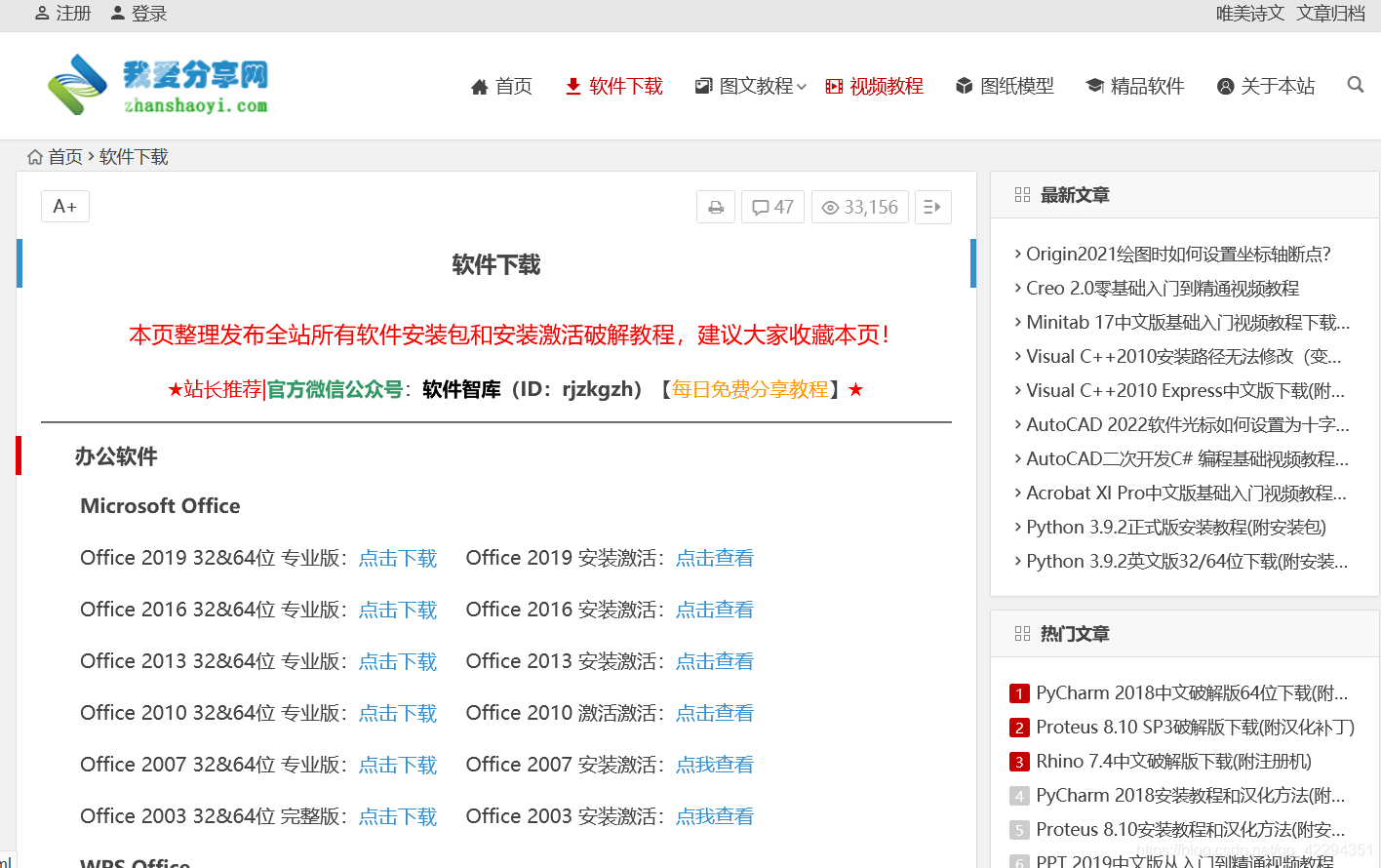Open the 47 comments bubble
The width and height of the screenshot is (1381, 868).
coord(773,207)
